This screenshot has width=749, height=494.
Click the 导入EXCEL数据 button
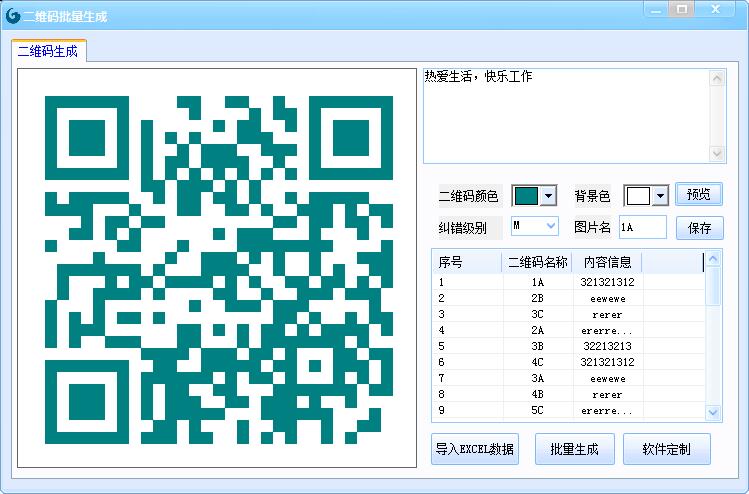point(475,449)
